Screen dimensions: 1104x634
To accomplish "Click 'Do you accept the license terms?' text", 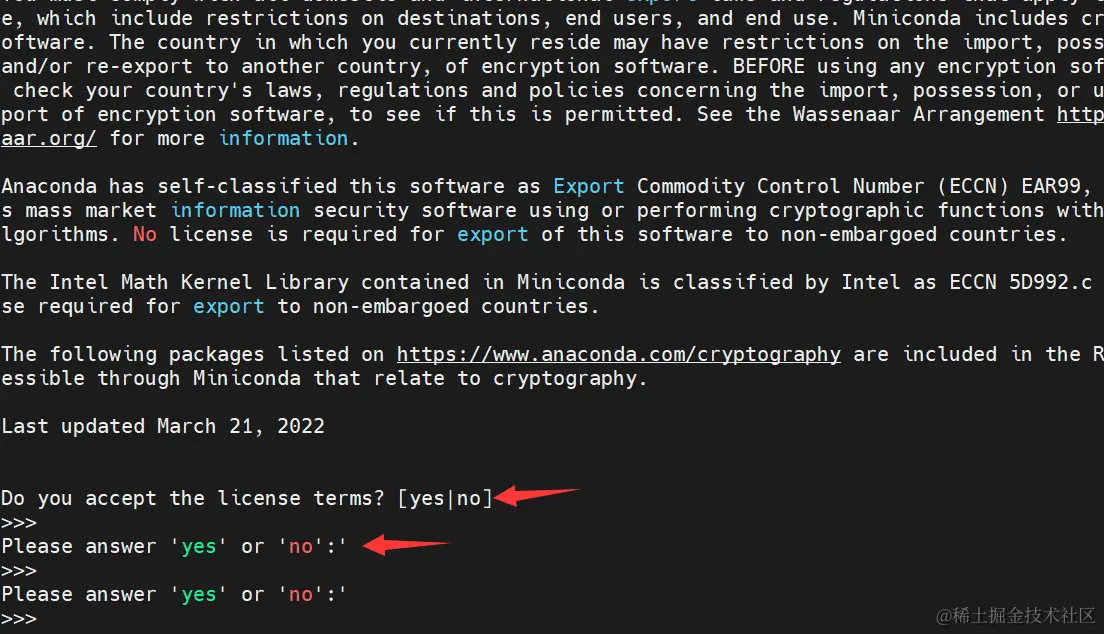I will [x=193, y=499].
